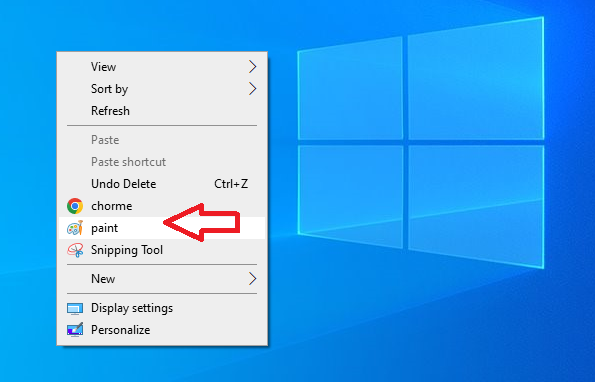Click the paint palette icon
Viewport: 595px width, 382px height.
75,228
